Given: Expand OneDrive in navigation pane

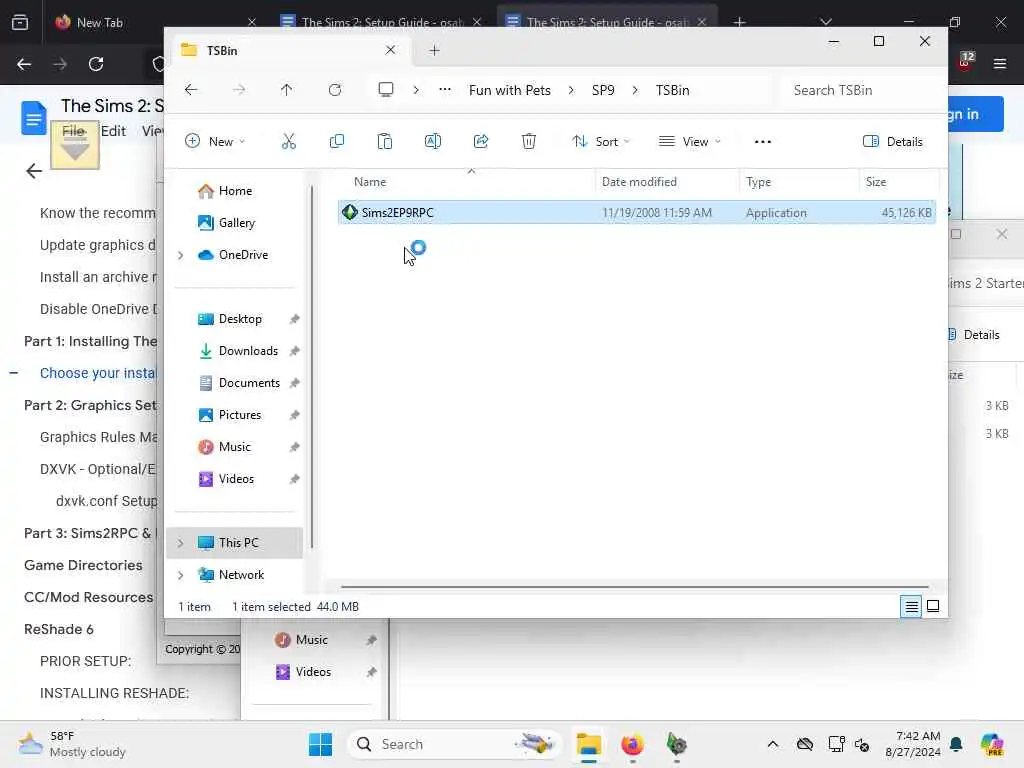Looking at the screenshot, I should (x=181, y=255).
